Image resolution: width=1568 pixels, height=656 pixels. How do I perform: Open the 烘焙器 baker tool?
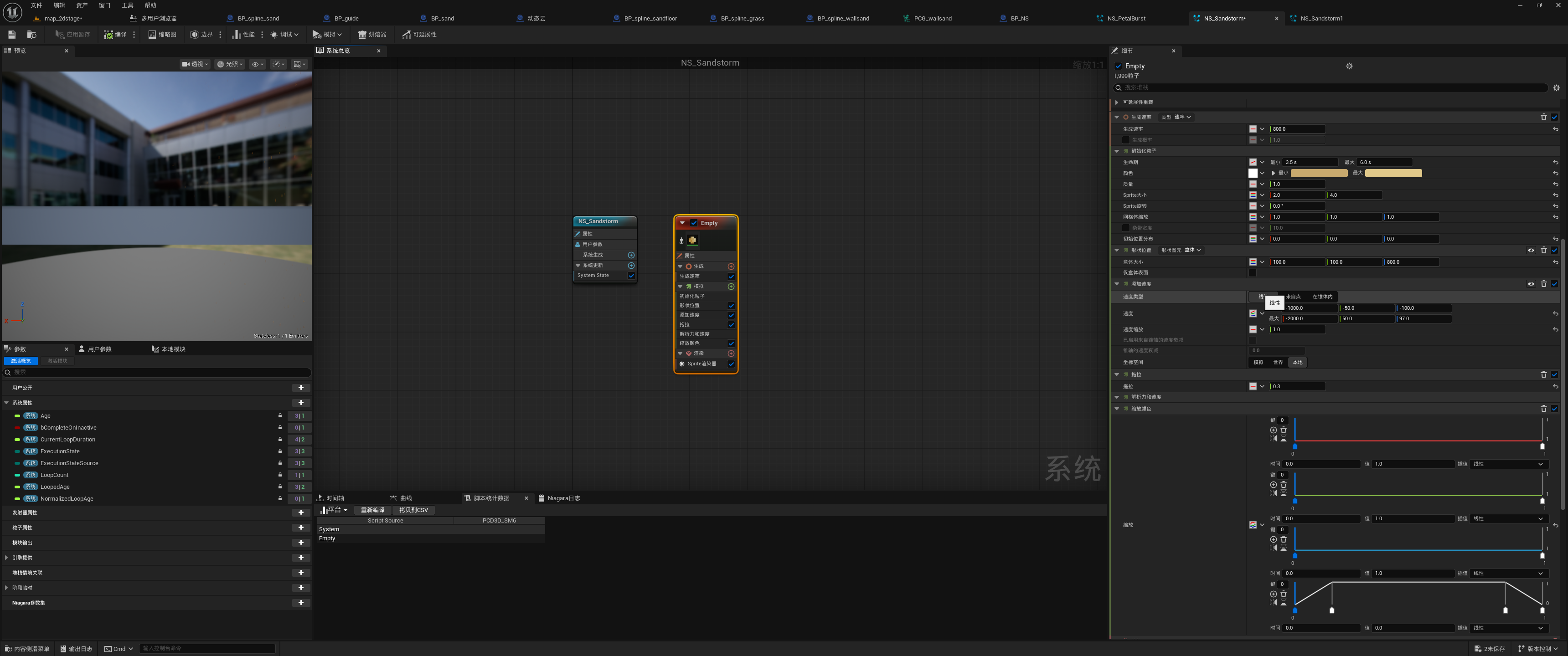pos(372,35)
